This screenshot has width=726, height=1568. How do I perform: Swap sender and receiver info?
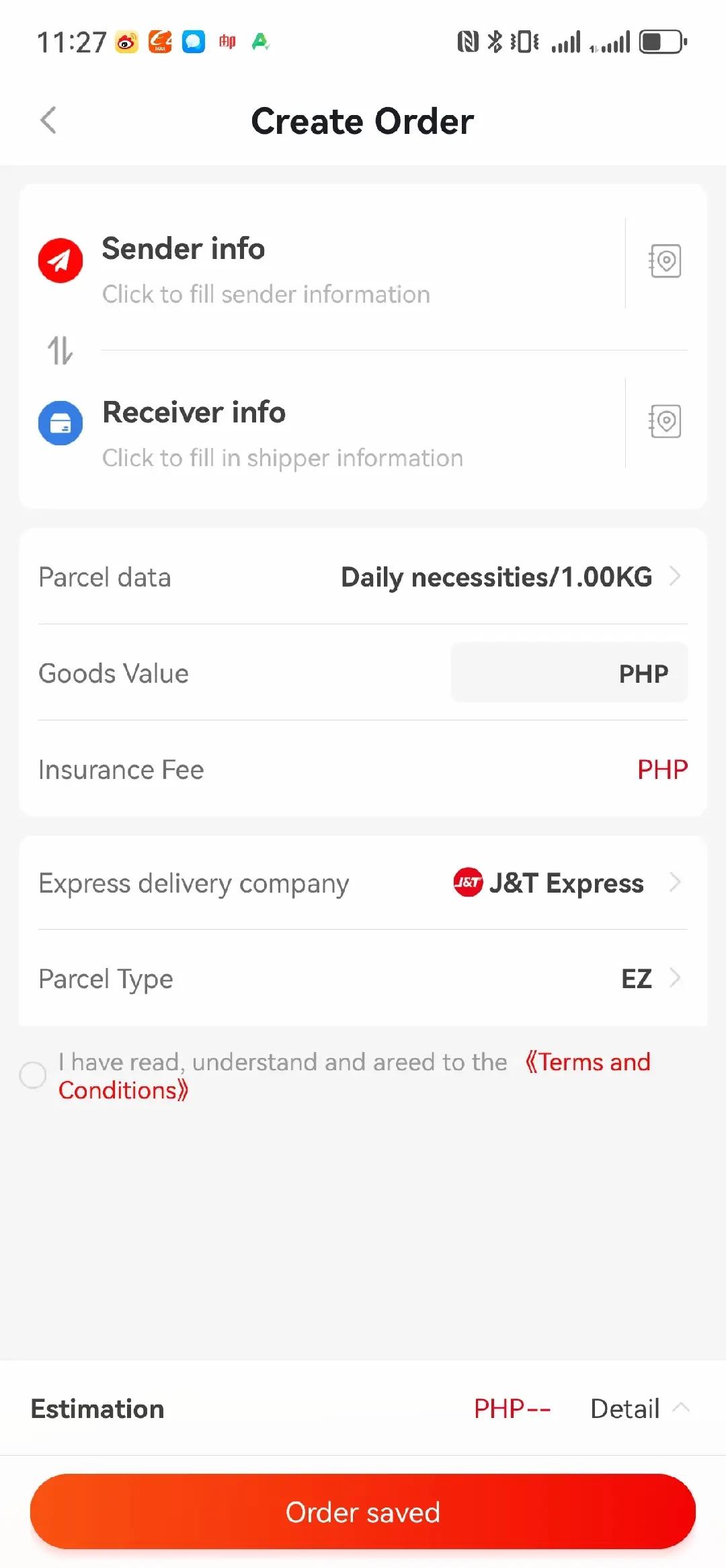(60, 350)
